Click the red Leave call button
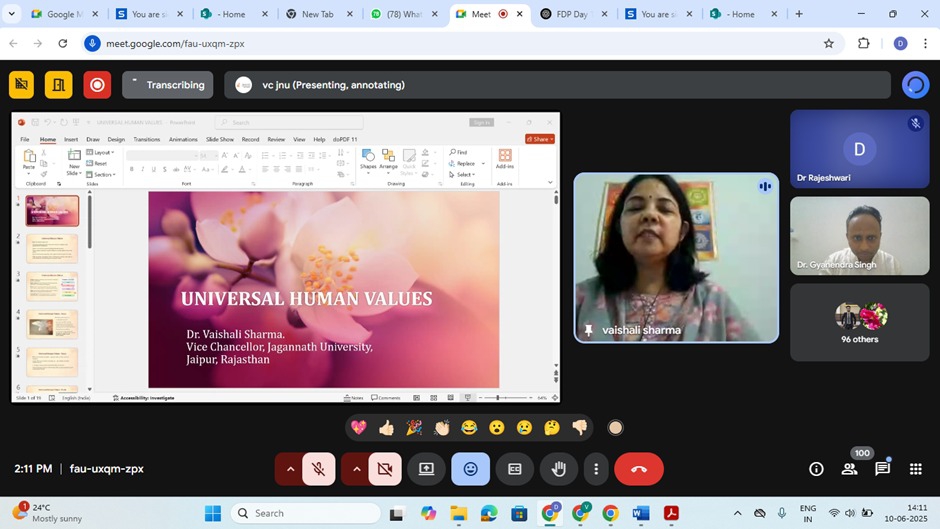The height and width of the screenshot is (529, 940). 639,469
